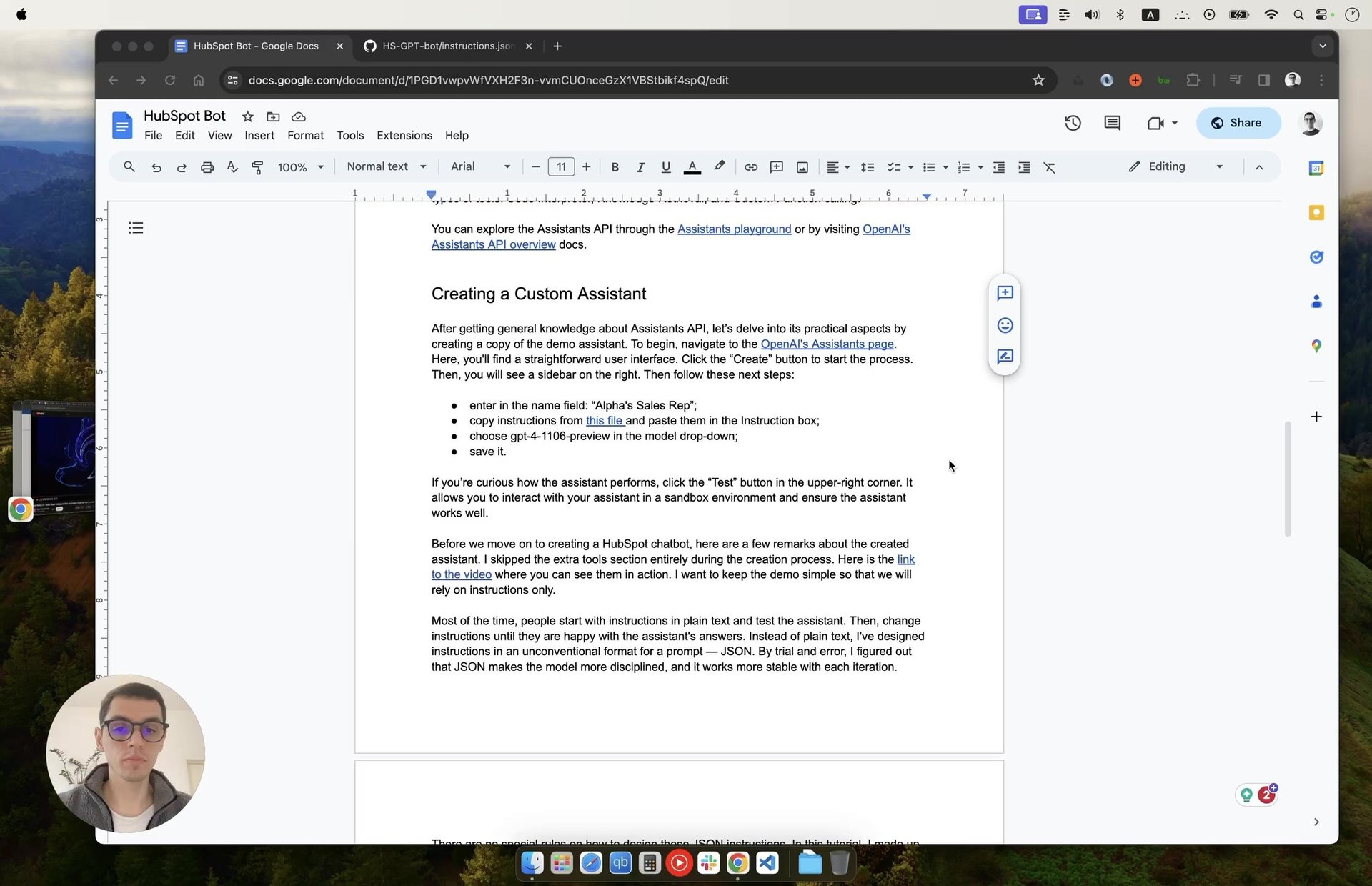Click the blue Share button

tap(1237, 123)
